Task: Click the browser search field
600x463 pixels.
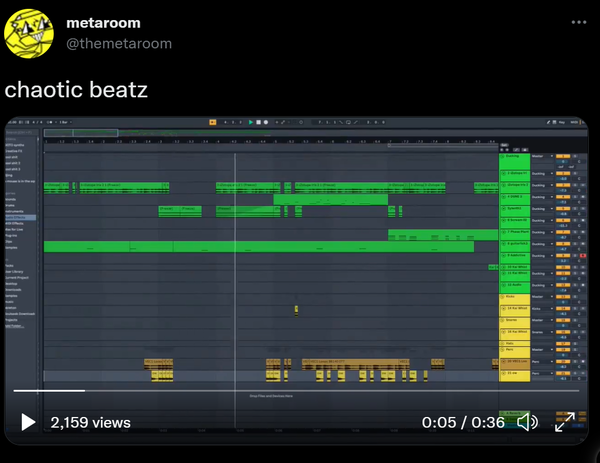Action: click(22, 132)
